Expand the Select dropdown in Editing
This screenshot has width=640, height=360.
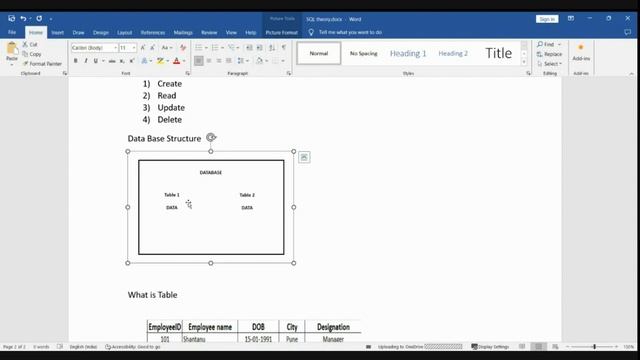point(550,64)
